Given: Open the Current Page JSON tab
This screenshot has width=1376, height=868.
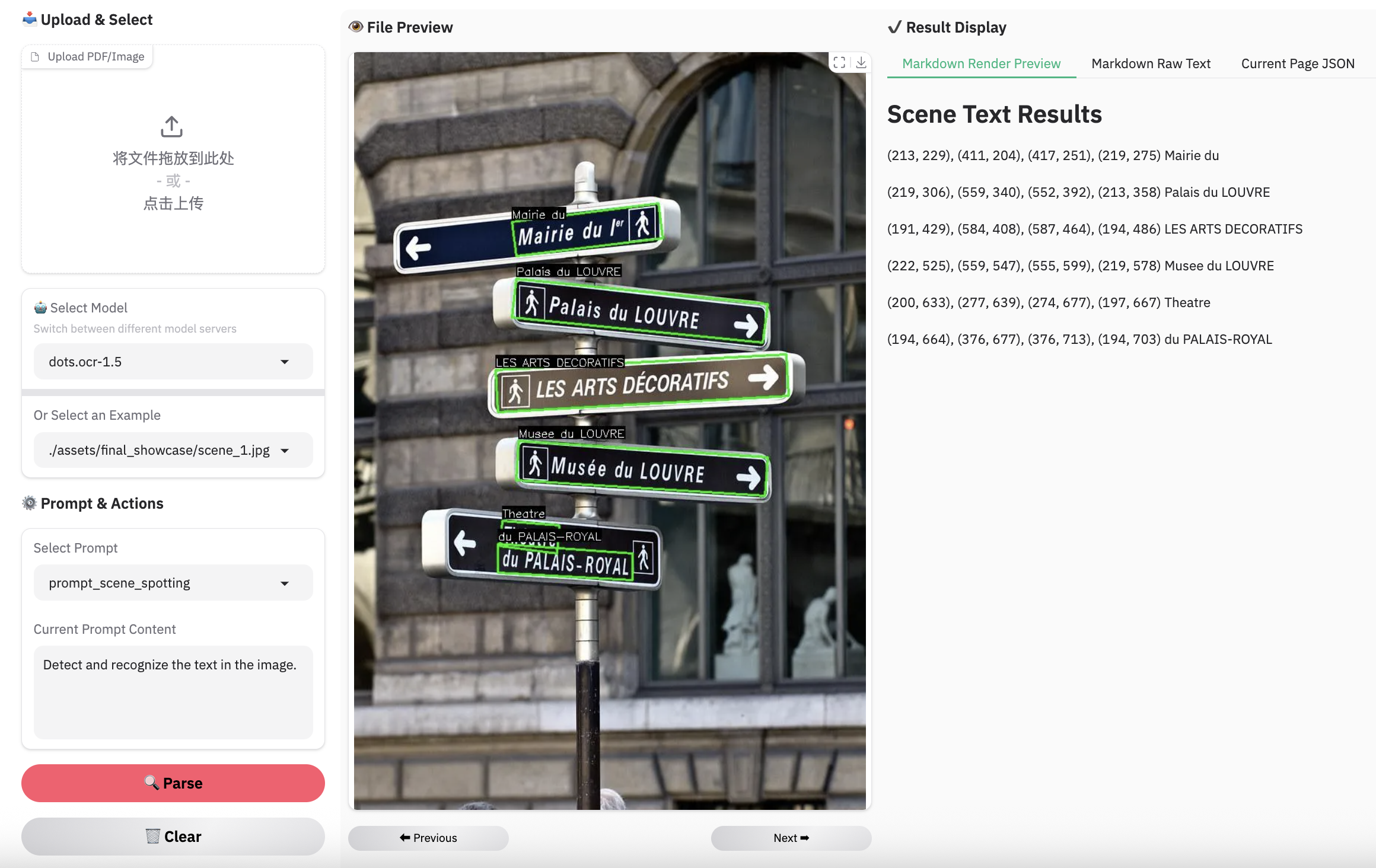Looking at the screenshot, I should pyautogui.click(x=1298, y=63).
